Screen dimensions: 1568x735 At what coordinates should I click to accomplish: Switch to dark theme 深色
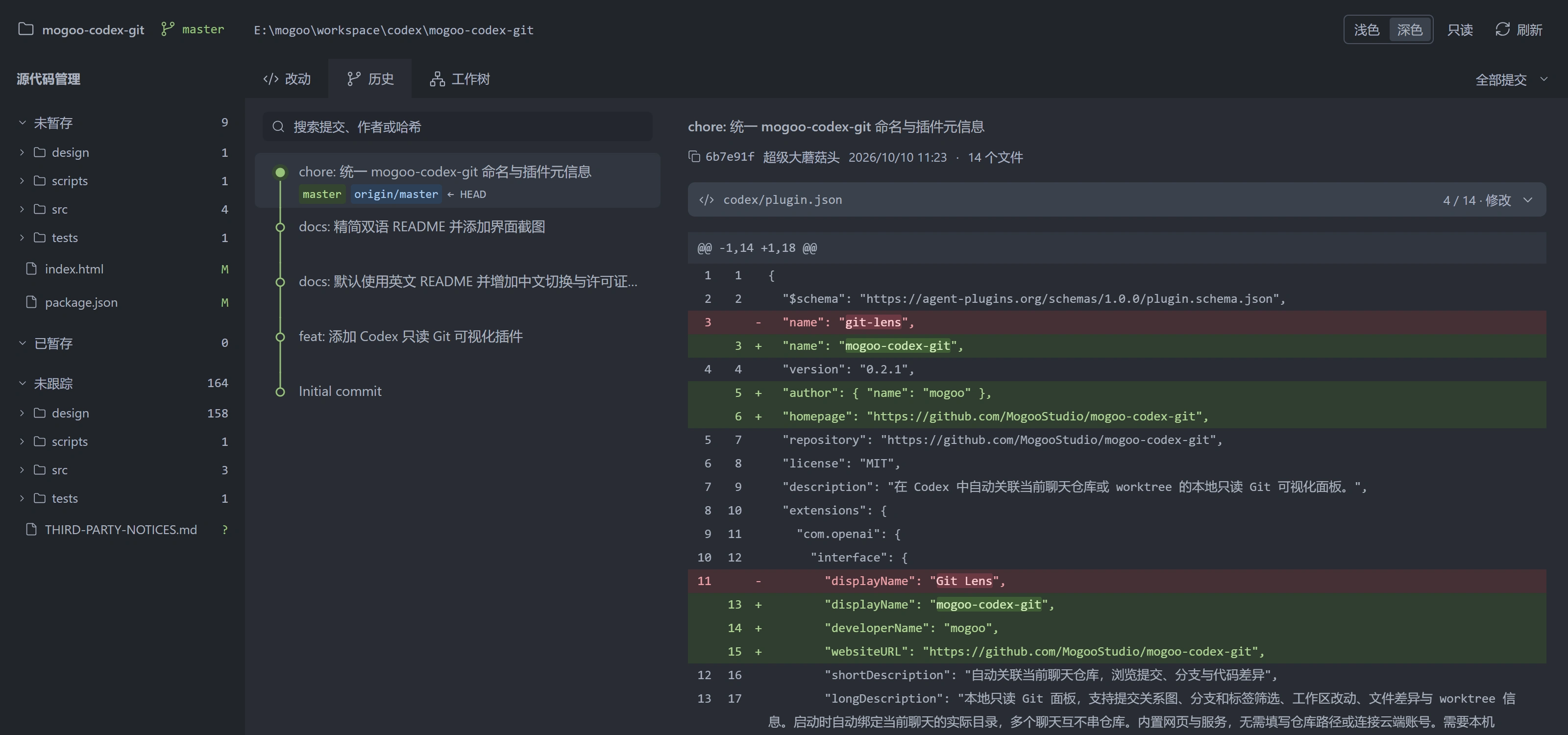tap(1410, 30)
